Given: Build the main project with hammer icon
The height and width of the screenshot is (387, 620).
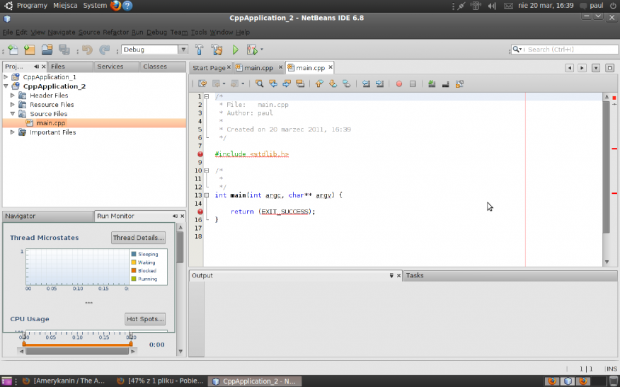Looking at the screenshot, I should (x=199, y=50).
